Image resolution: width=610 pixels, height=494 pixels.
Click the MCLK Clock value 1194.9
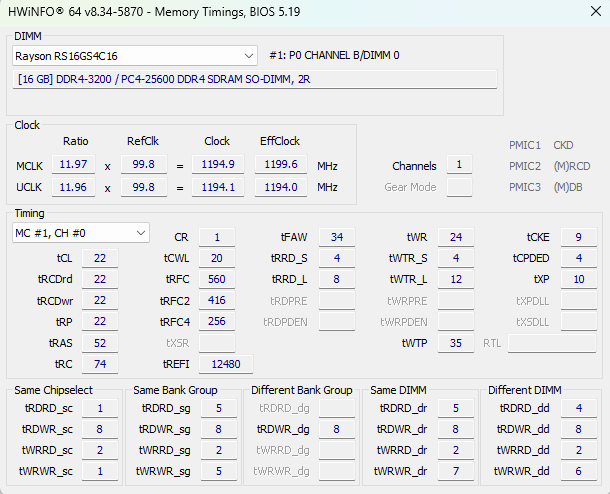218,165
